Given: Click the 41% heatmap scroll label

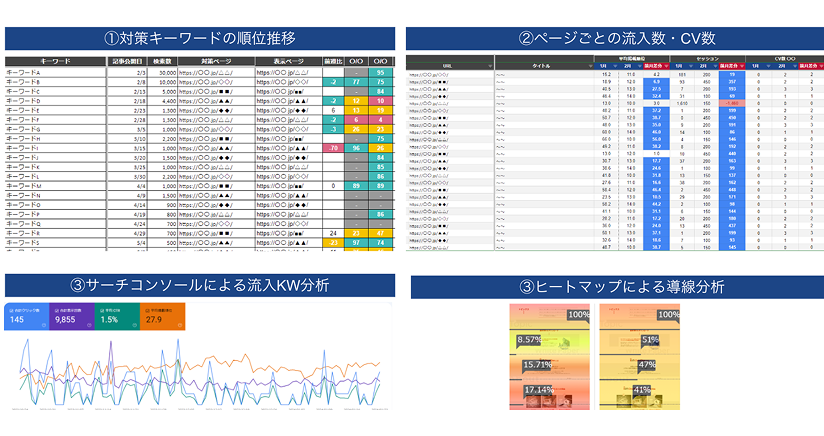Looking at the screenshot, I should click(x=642, y=390).
